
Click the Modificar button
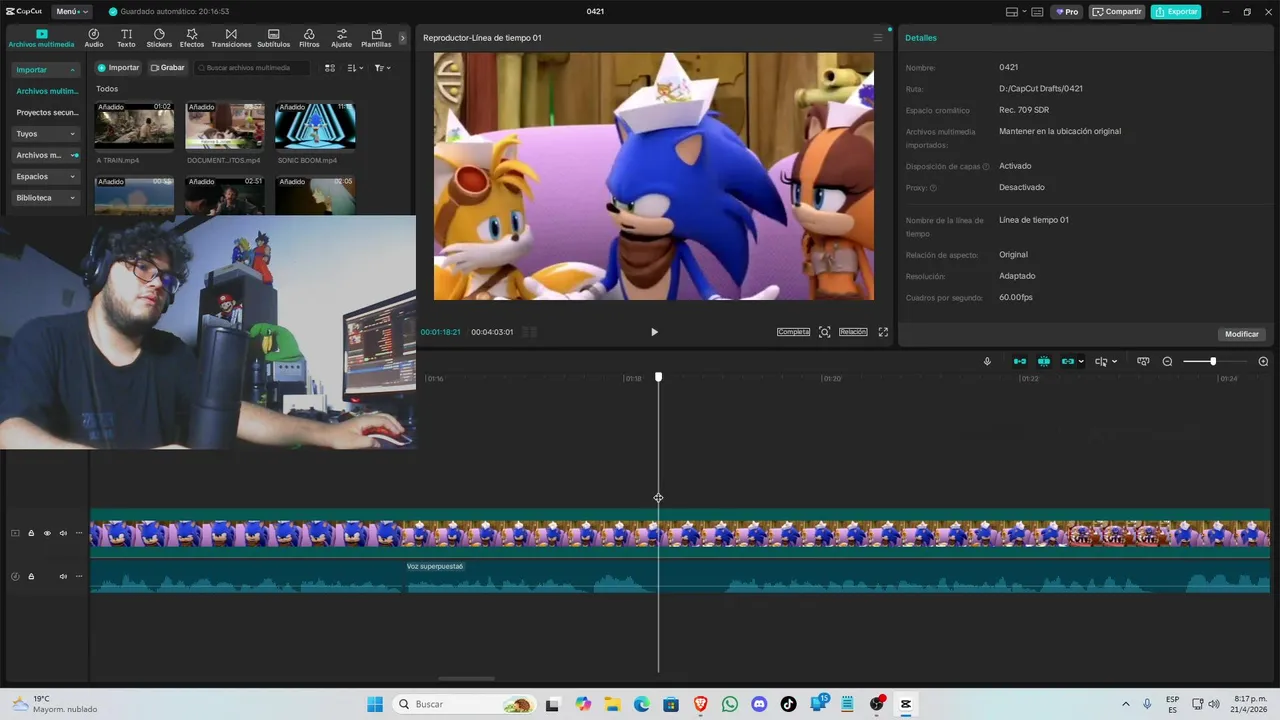pos(1242,334)
